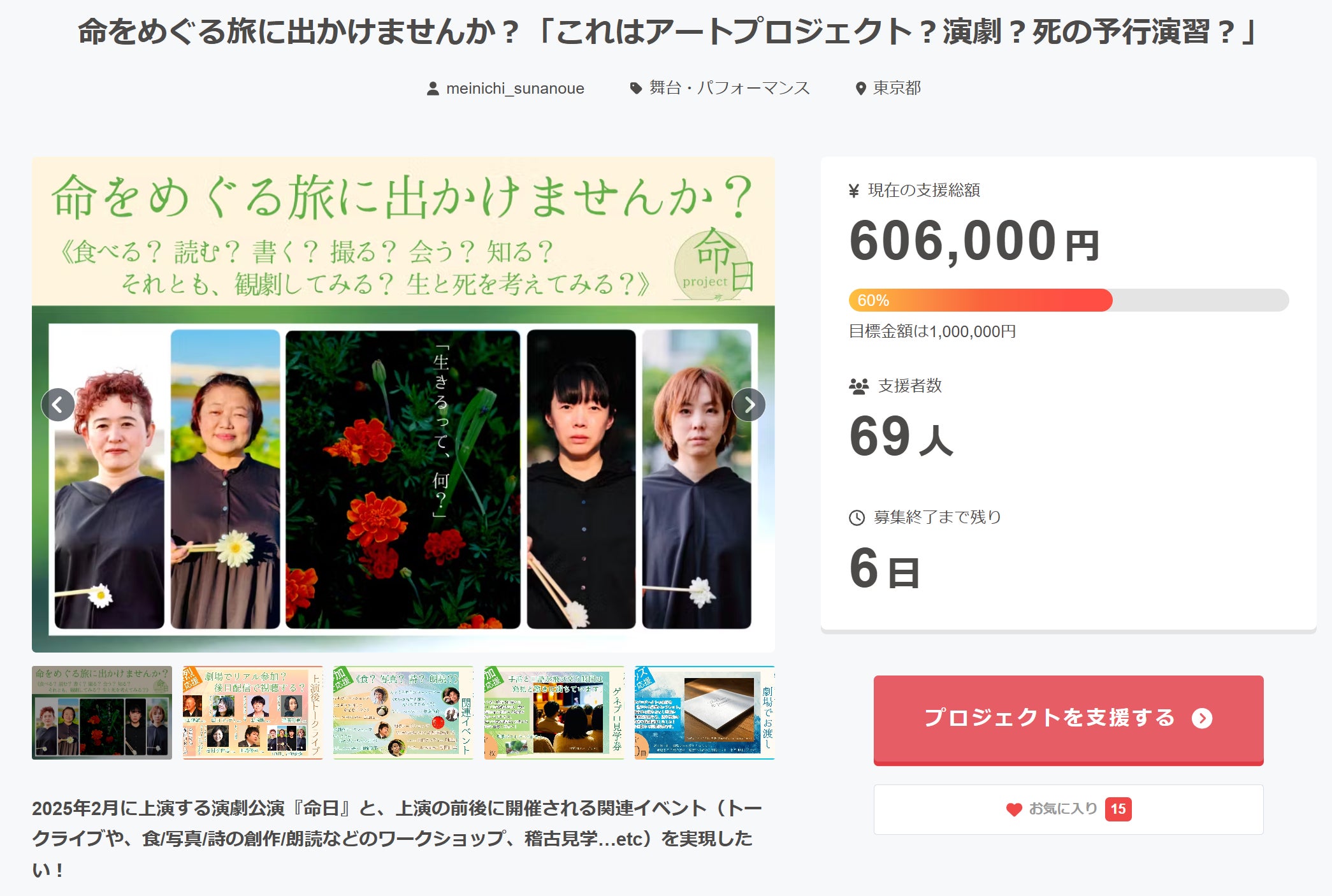
Task: Select the ゲネプロ見学券 thumbnail
Action: click(x=554, y=712)
